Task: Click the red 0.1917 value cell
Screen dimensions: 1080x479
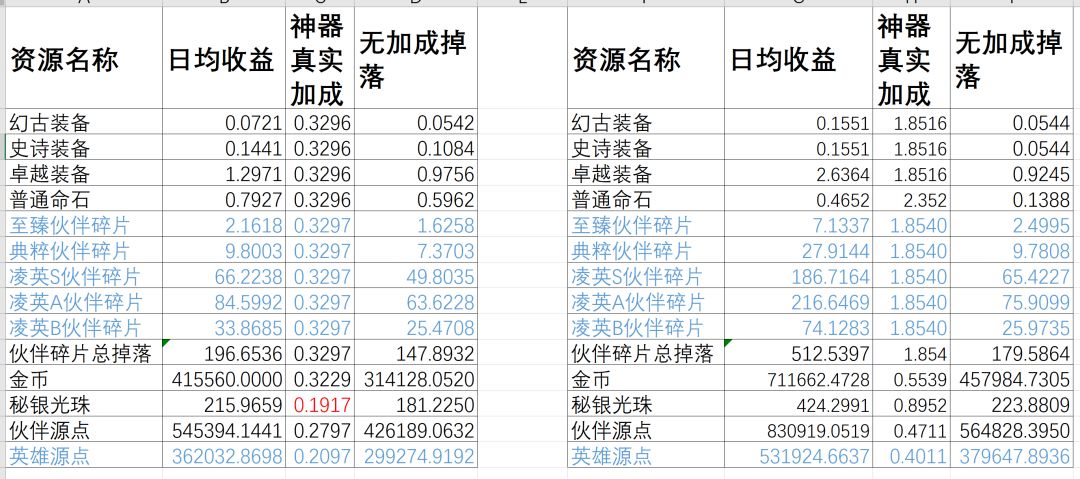Action: pos(320,405)
